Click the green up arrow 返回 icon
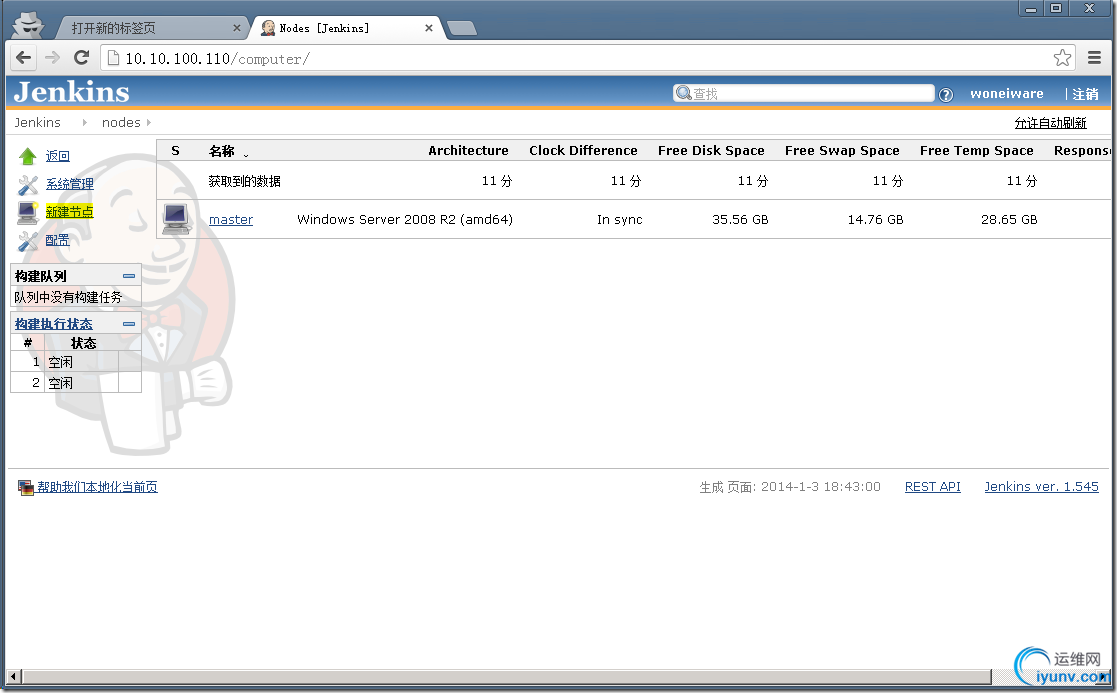1117x693 pixels. pyautogui.click(x=28, y=156)
